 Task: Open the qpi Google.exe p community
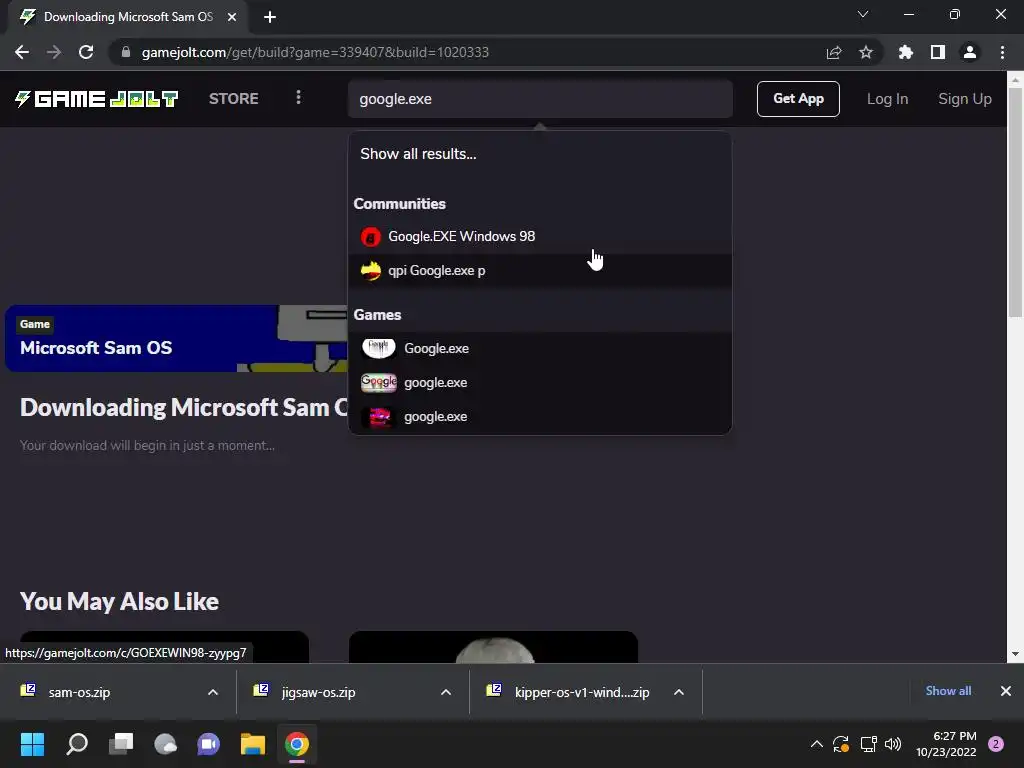pyautogui.click(x=539, y=270)
